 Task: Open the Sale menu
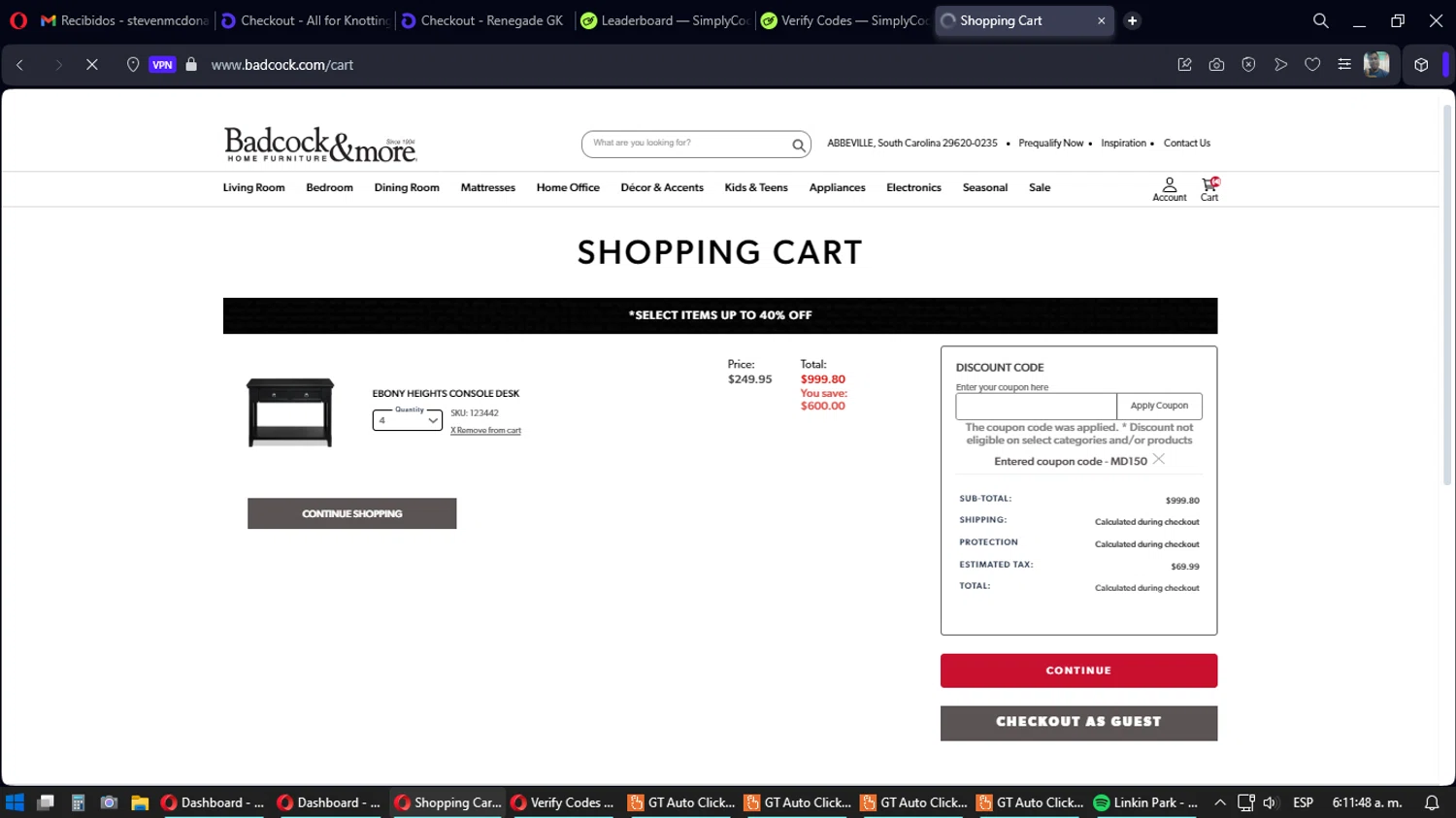pyautogui.click(x=1040, y=188)
